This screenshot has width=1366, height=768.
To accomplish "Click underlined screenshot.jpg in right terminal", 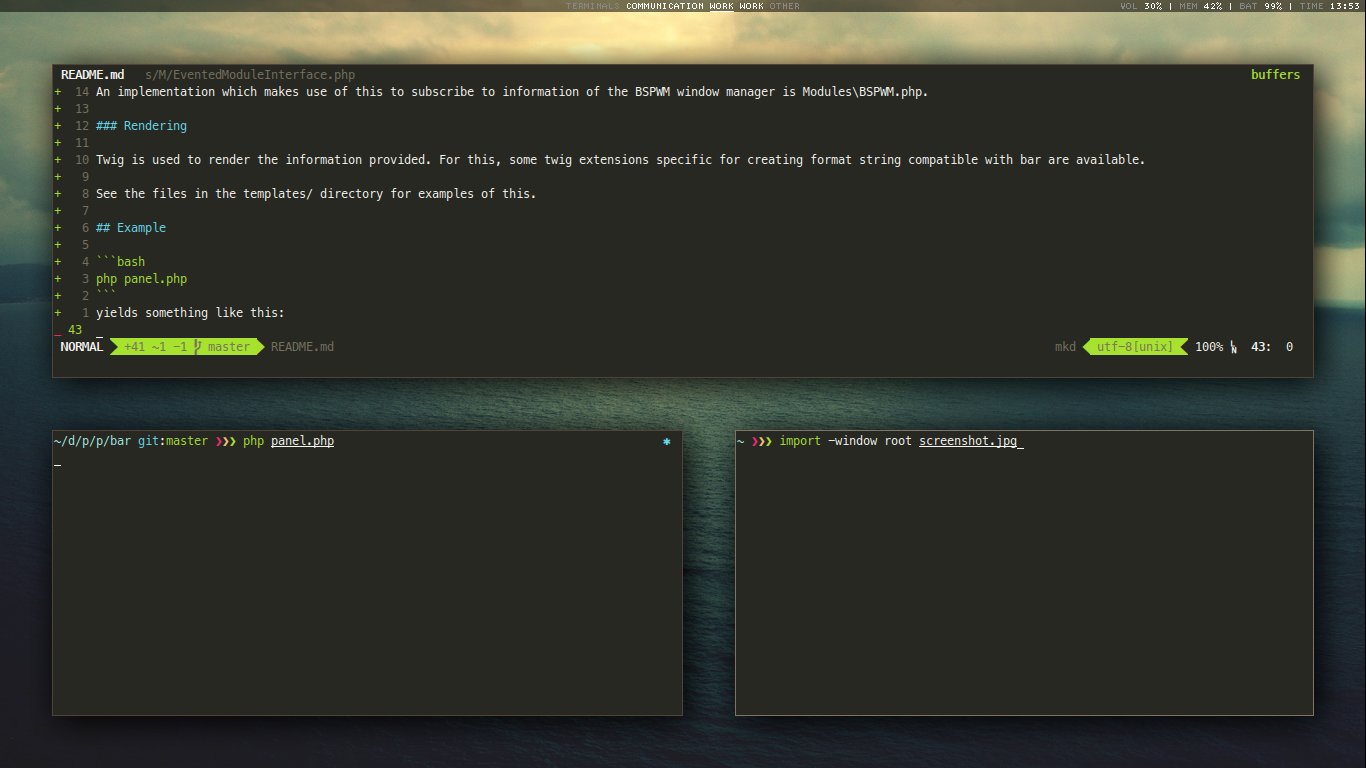I will [968, 441].
